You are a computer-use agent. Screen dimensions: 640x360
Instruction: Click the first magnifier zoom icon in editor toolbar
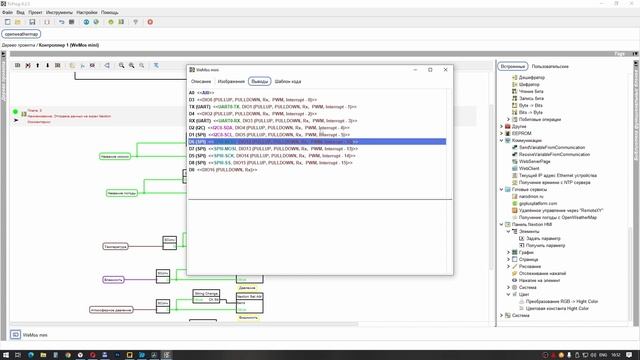coord(122,65)
